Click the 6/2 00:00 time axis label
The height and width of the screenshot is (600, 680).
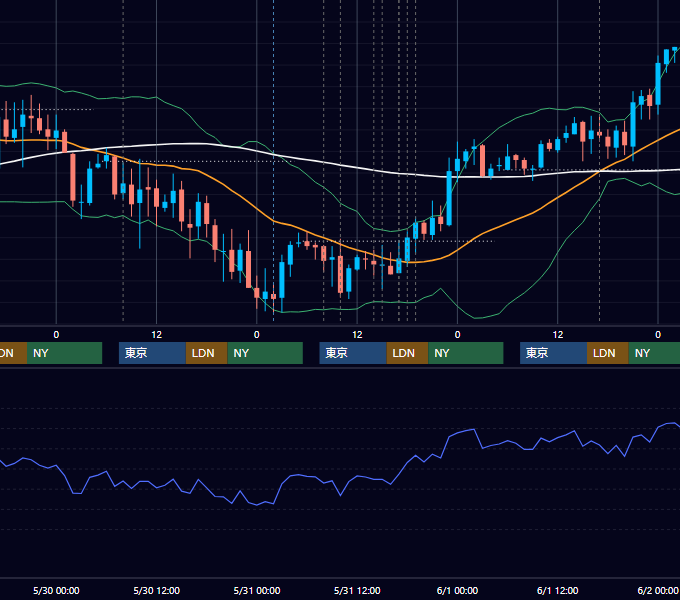pyautogui.click(x=658, y=590)
